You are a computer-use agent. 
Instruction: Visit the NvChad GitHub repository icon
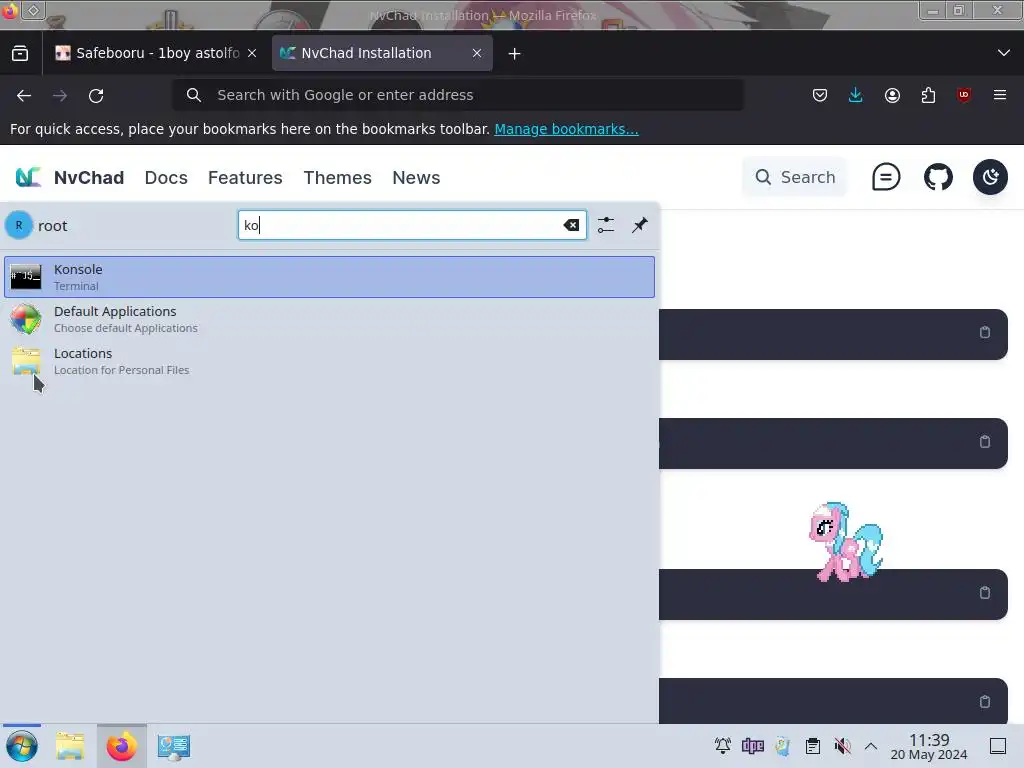[x=938, y=177]
